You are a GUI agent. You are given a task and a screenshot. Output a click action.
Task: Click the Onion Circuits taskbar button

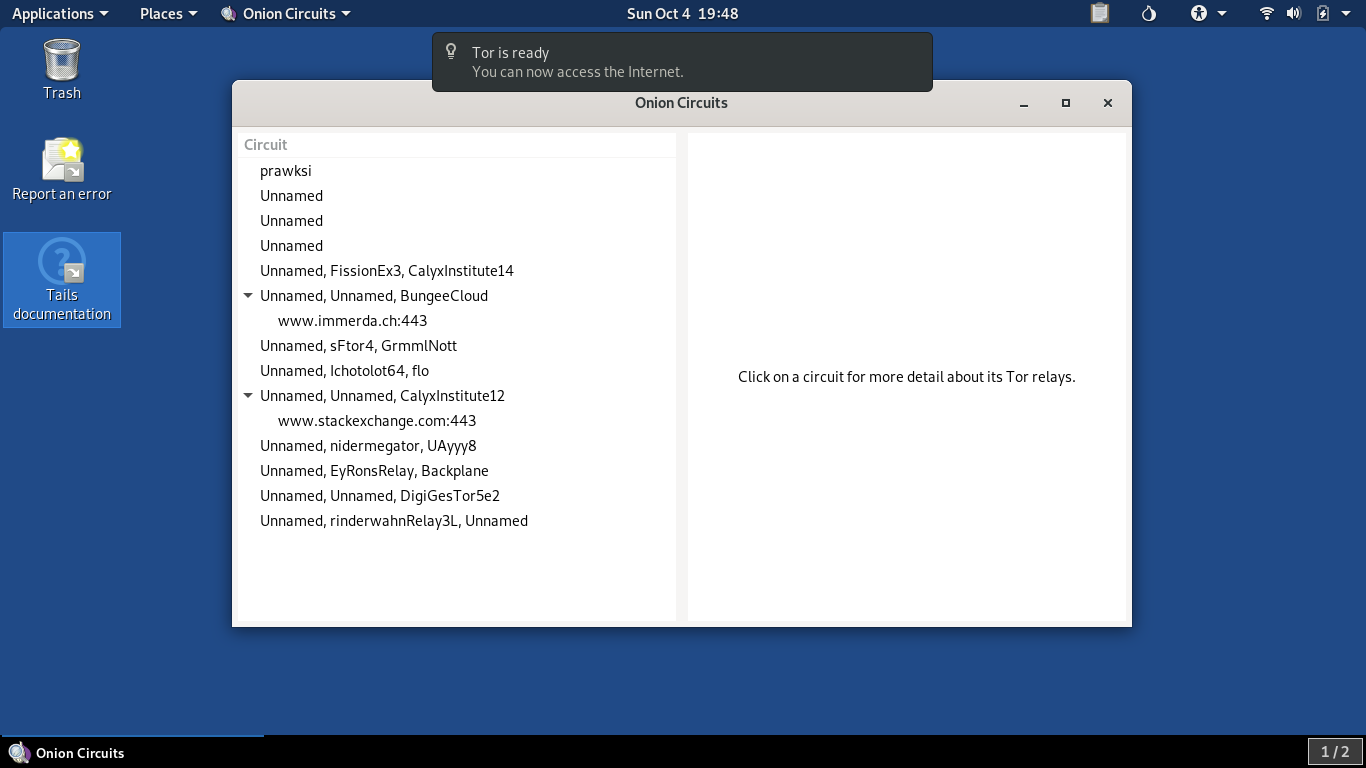point(132,752)
